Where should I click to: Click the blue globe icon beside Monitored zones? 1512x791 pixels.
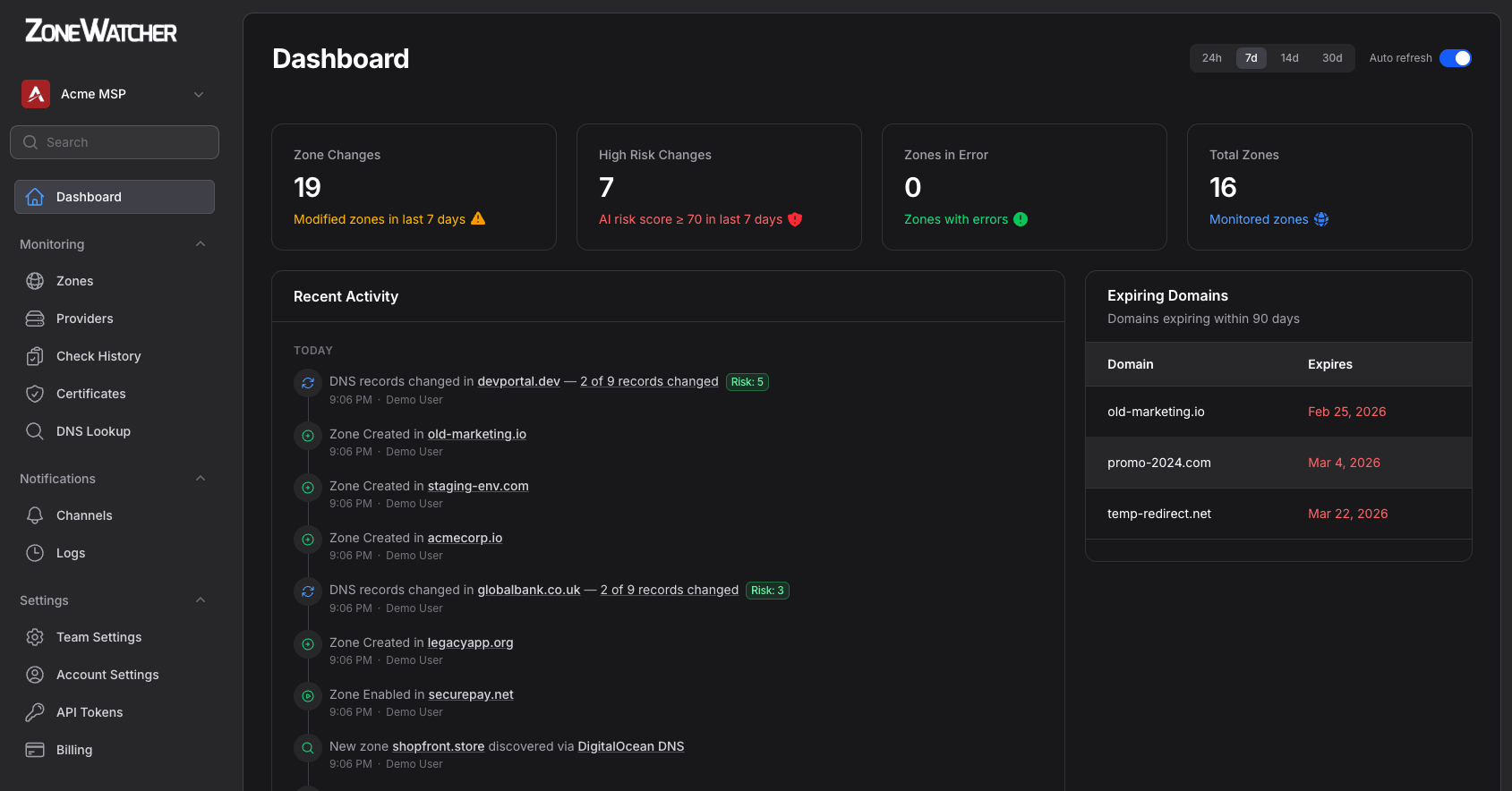1321,219
